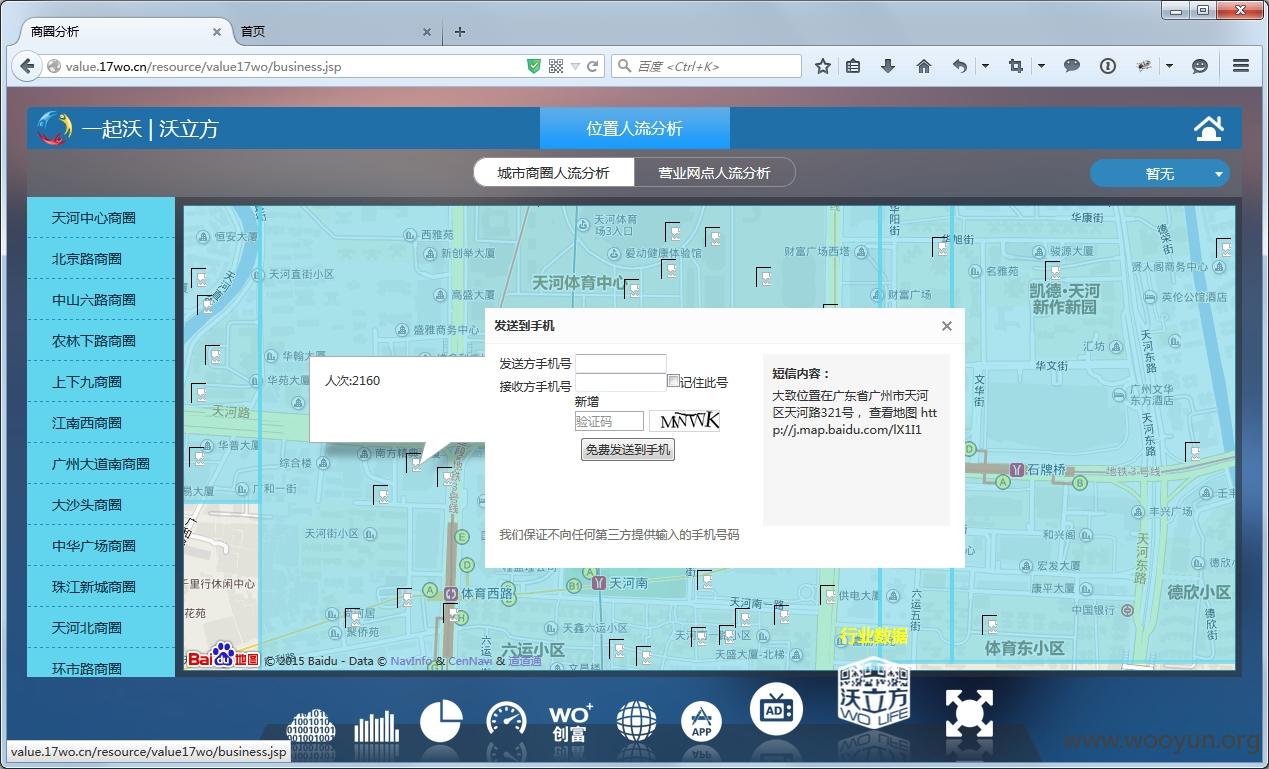Click the QR code icon in address bar
Viewport: 1269px width, 769px height.
tap(556, 66)
